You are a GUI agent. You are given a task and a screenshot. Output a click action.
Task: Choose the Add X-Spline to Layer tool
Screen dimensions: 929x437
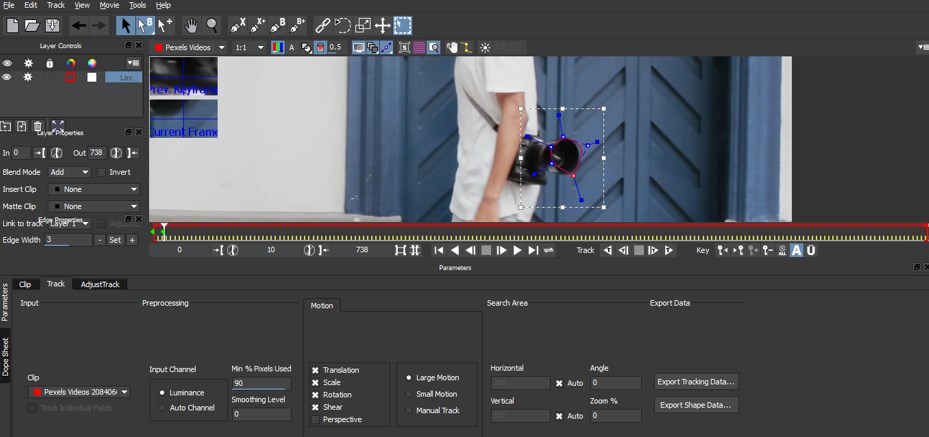258,25
